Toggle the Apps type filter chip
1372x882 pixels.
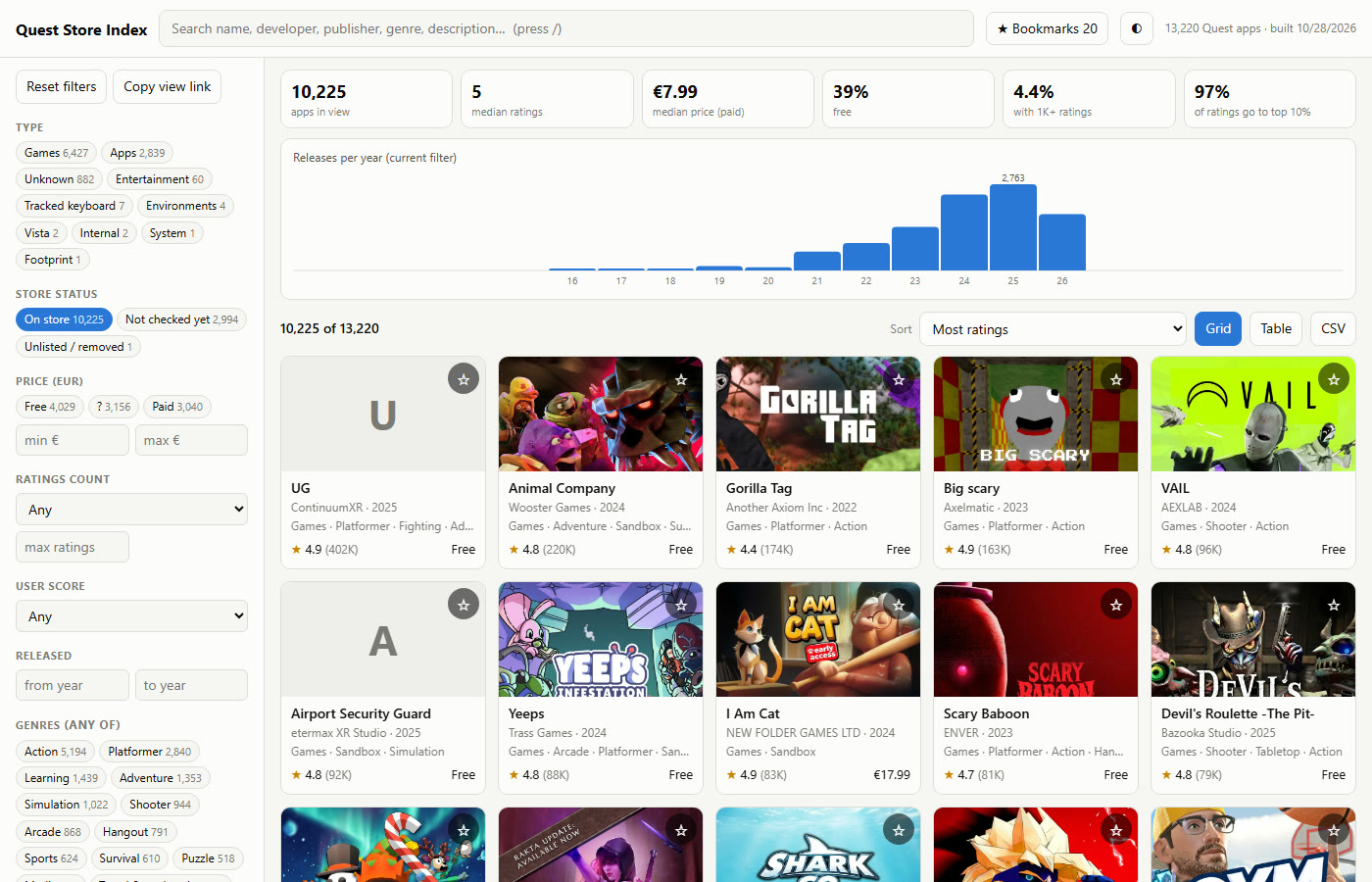click(x=137, y=153)
